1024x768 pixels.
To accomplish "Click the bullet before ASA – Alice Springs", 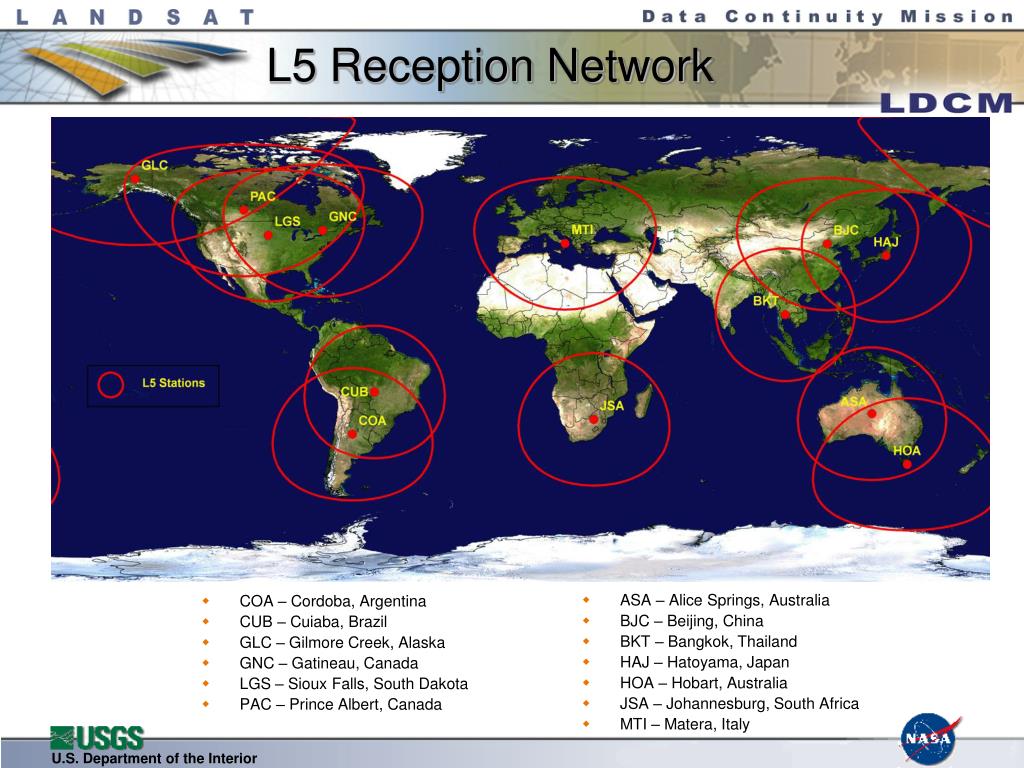I will pos(586,600).
